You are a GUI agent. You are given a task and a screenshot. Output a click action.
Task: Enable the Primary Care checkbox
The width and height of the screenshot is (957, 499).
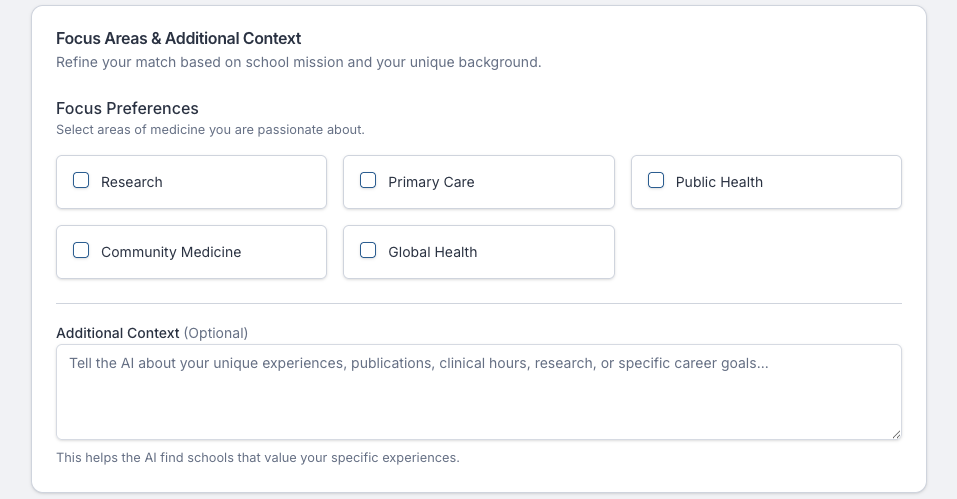(x=368, y=181)
